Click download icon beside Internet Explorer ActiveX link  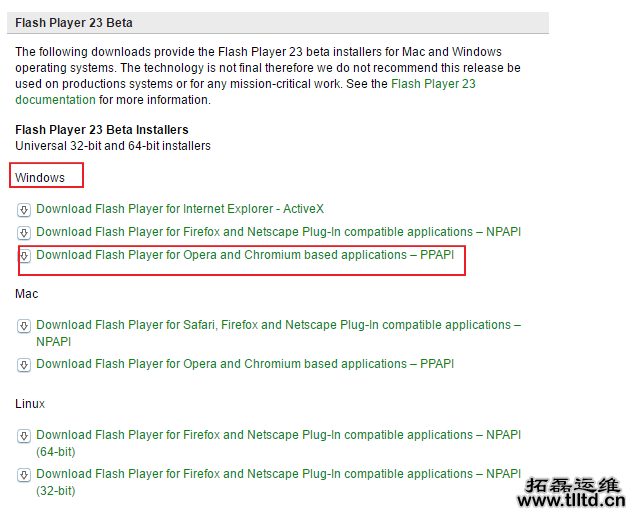tap(23, 210)
